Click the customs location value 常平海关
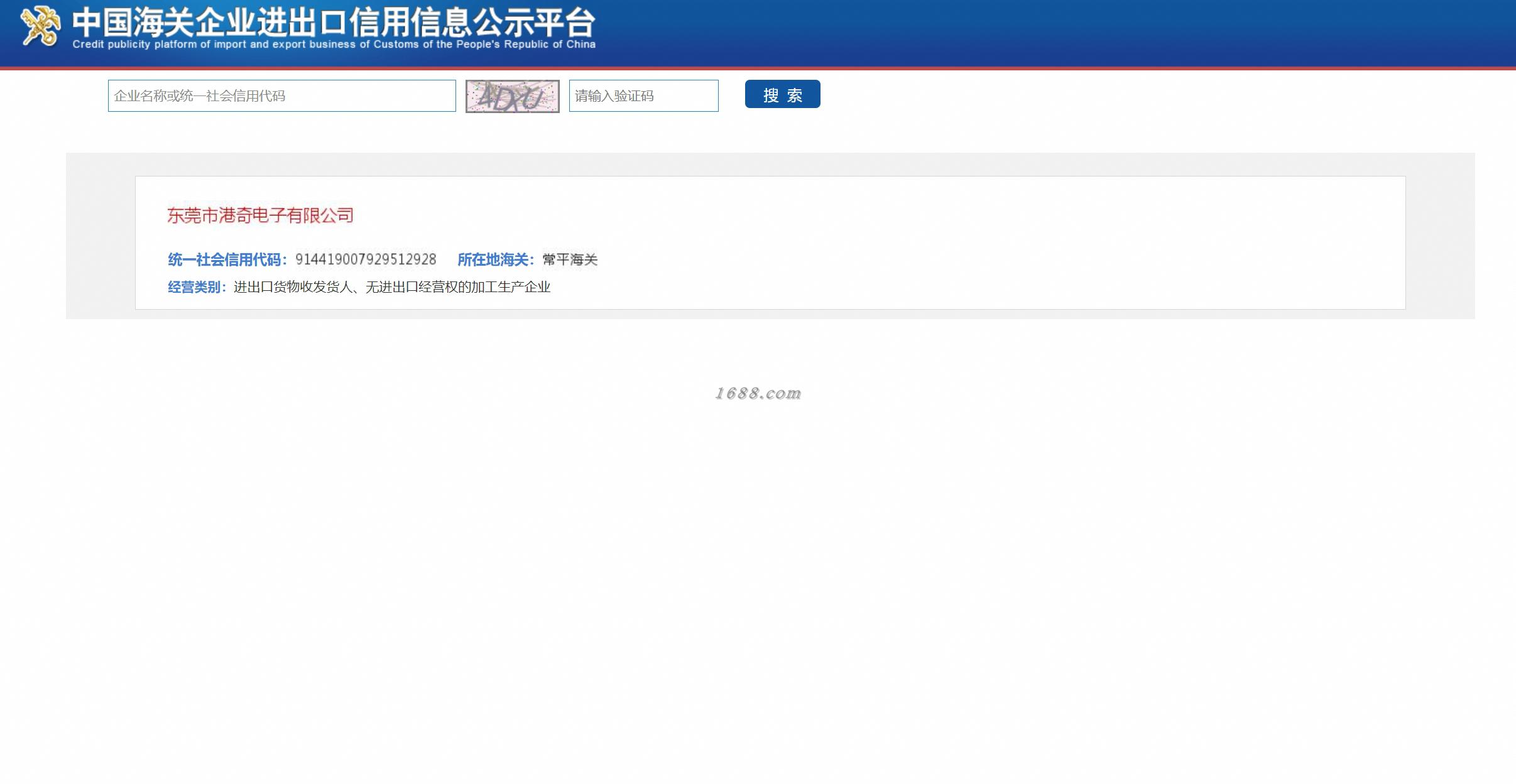Screen dimensions: 1516x784 pos(570,259)
